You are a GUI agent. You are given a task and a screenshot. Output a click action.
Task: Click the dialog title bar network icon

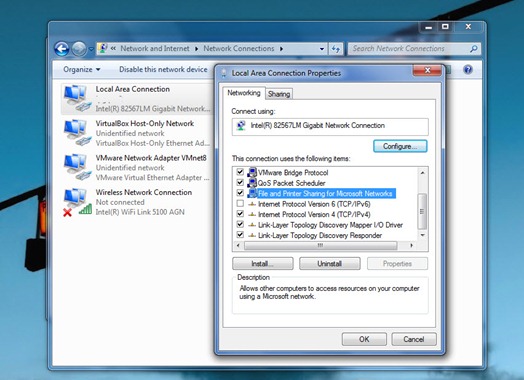tap(223, 73)
